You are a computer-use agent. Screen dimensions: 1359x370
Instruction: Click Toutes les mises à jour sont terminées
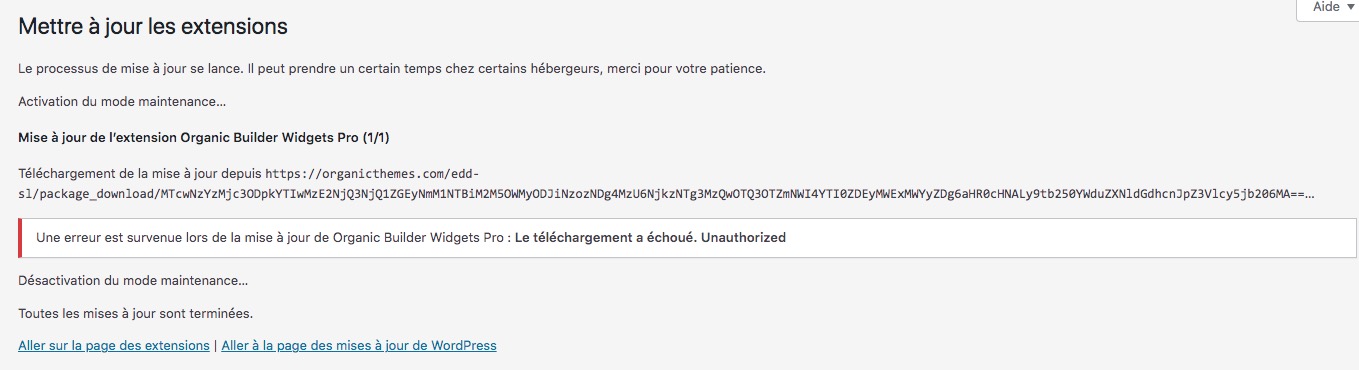[x=135, y=313]
